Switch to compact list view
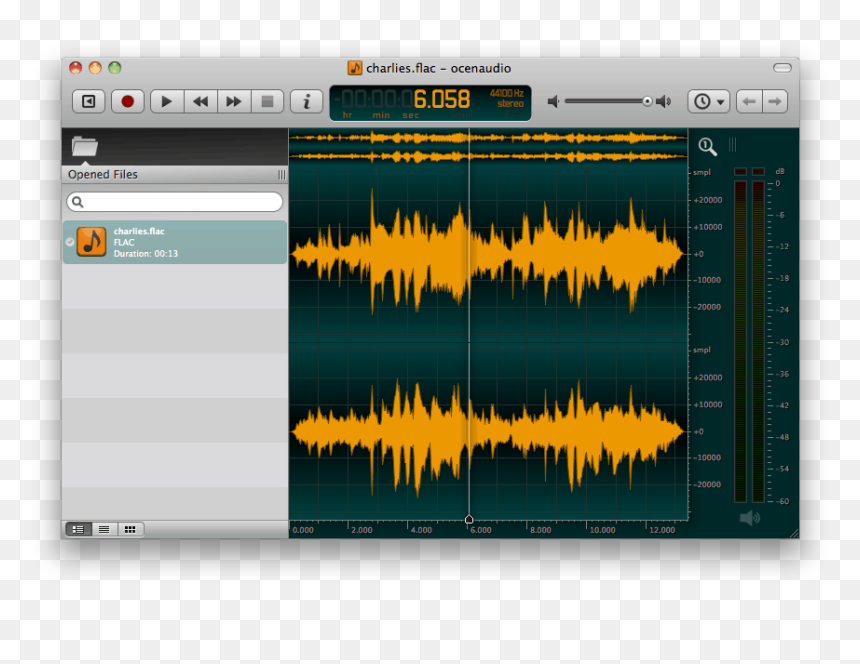The height and width of the screenshot is (664, 860). [104, 529]
